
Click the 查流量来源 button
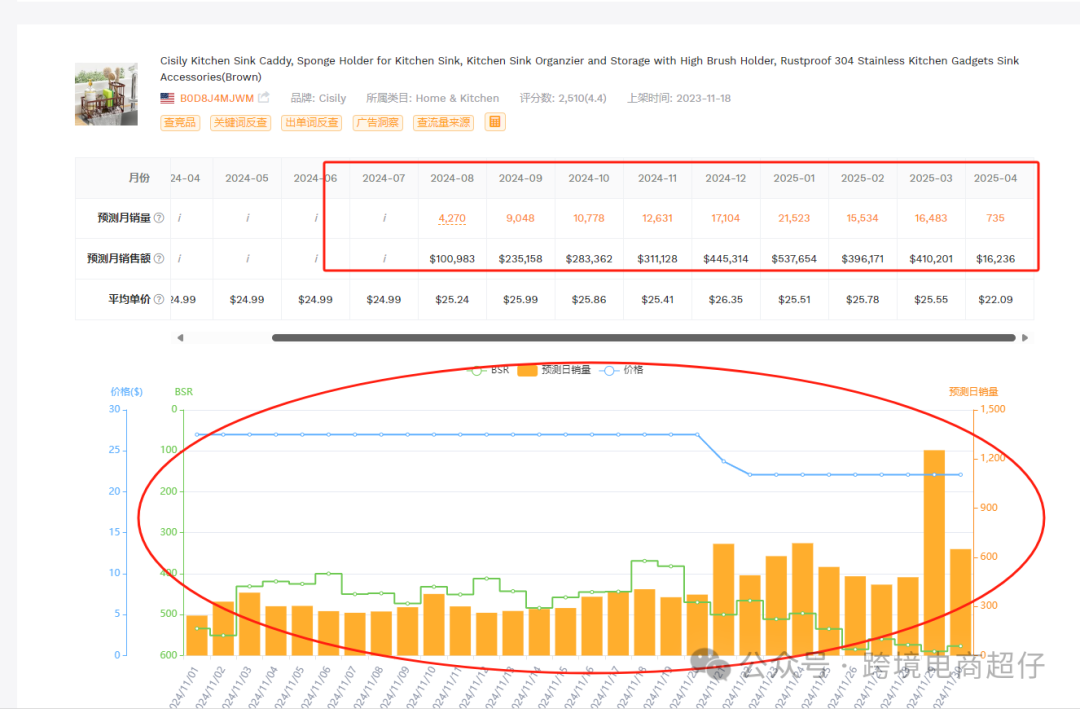point(444,123)
